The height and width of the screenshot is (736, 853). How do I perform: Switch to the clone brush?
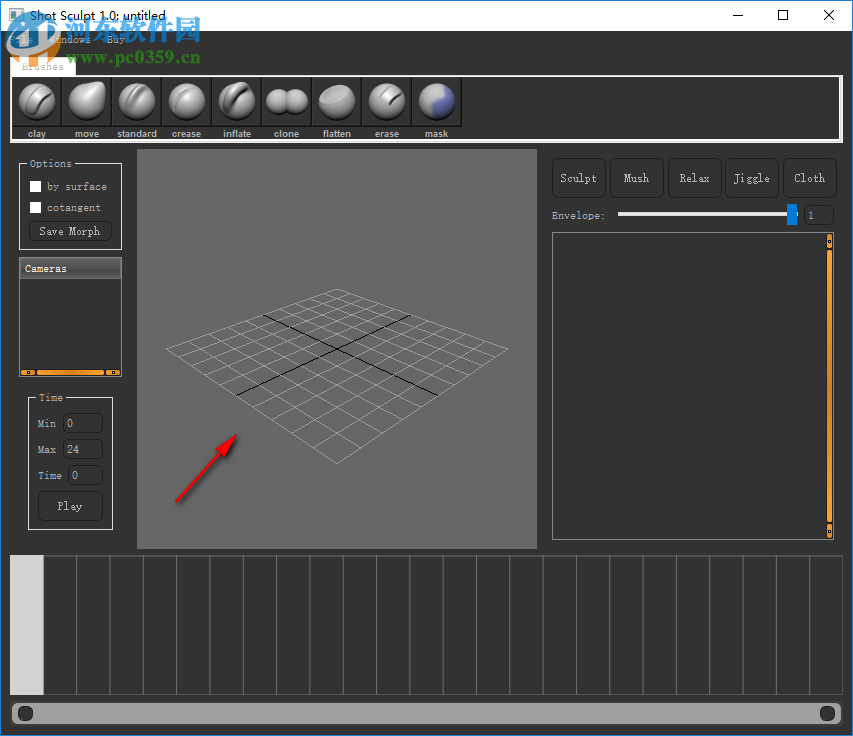(287, 102)
